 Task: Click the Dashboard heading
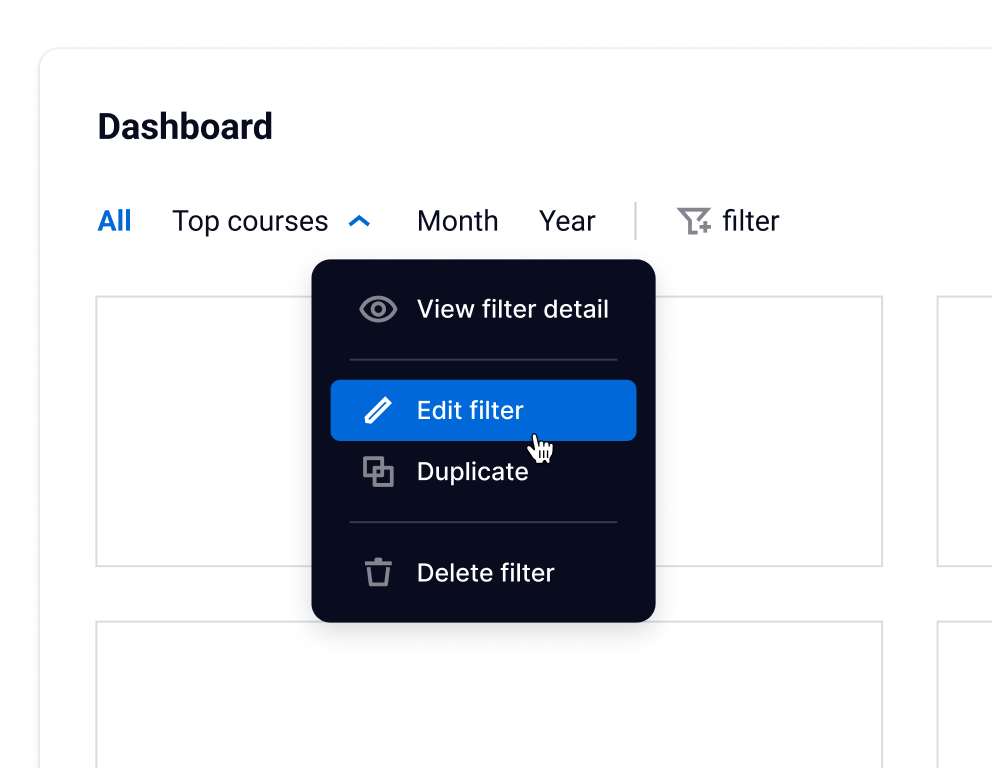[185, 127]
